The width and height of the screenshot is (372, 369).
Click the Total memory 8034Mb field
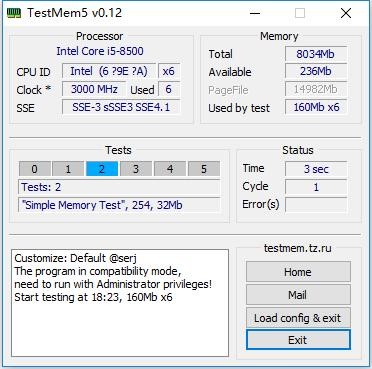(316, 54)
